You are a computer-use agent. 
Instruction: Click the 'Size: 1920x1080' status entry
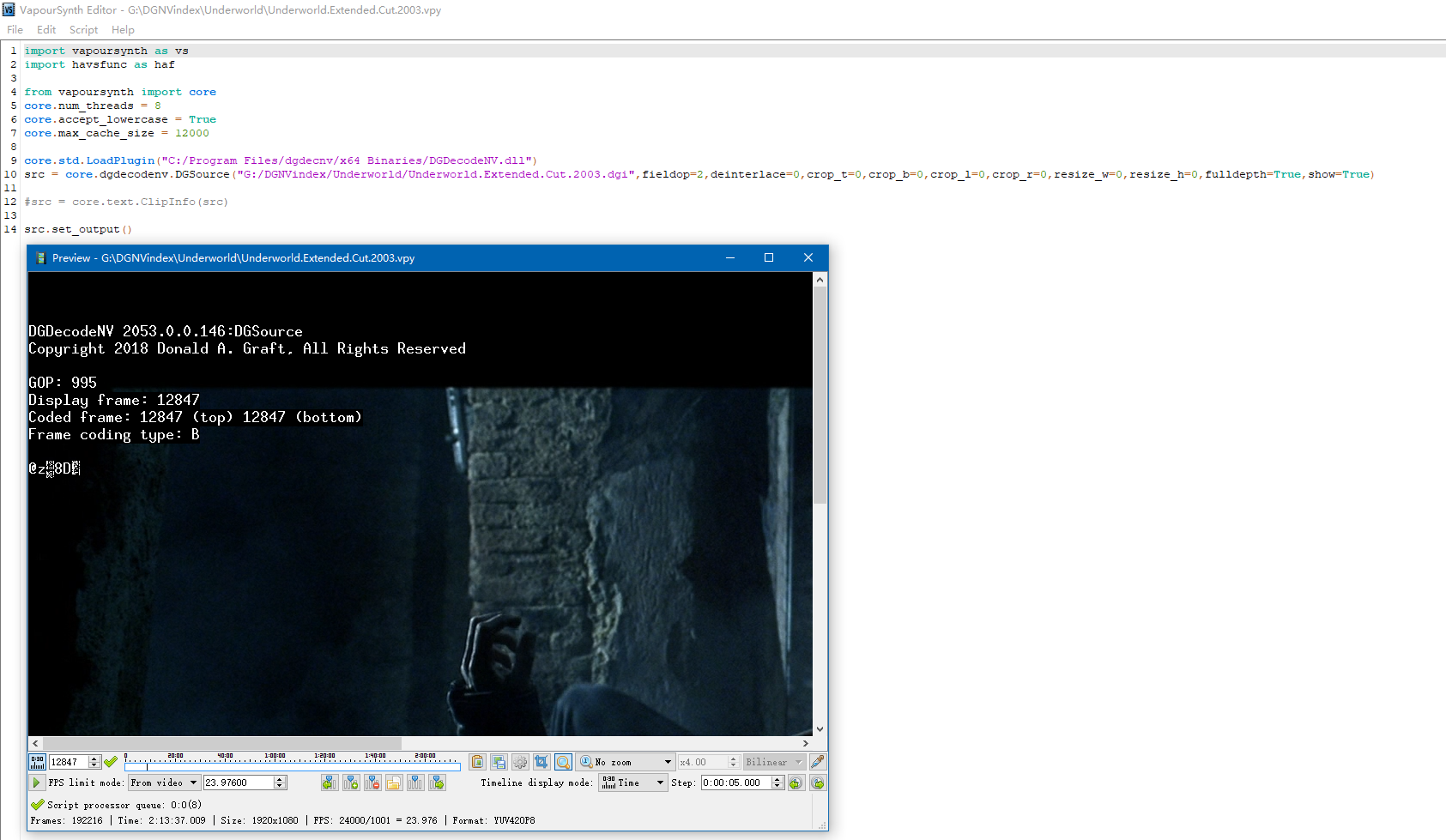(259, 820)
